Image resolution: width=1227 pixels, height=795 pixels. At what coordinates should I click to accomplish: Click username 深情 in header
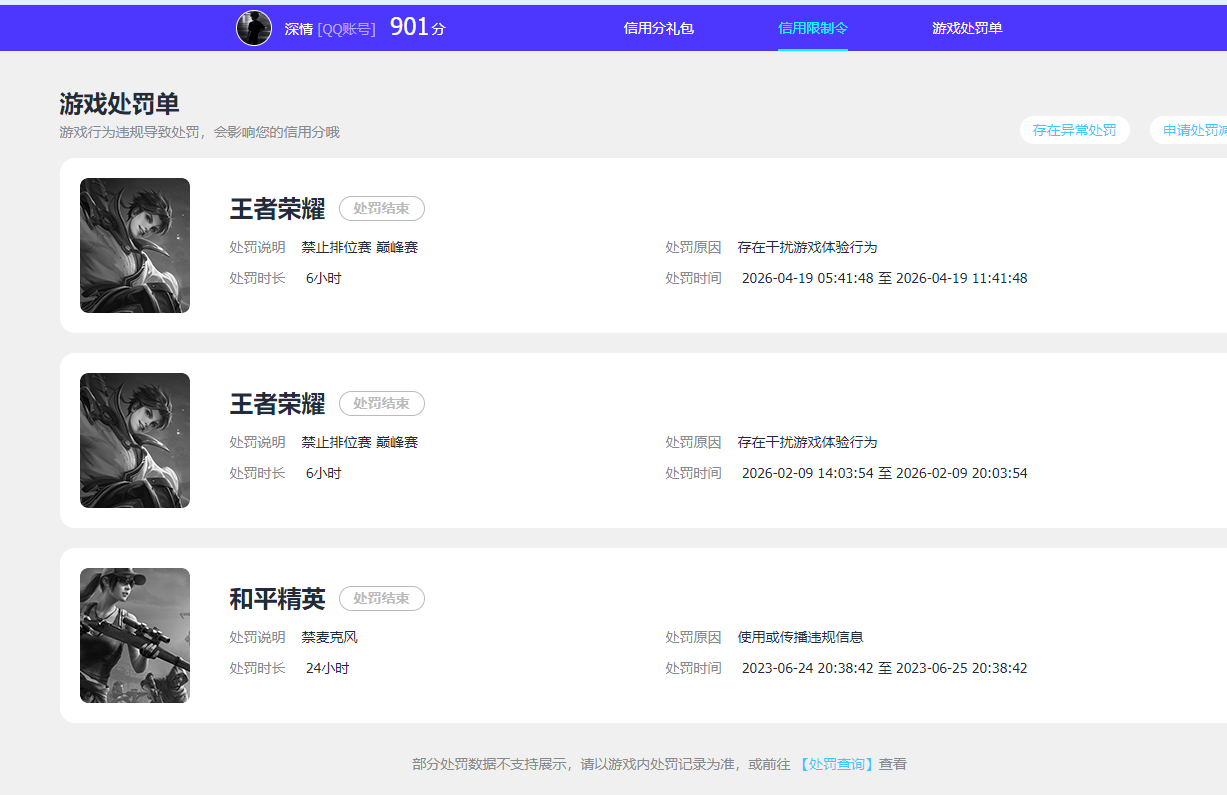click(x=299, y=29)
